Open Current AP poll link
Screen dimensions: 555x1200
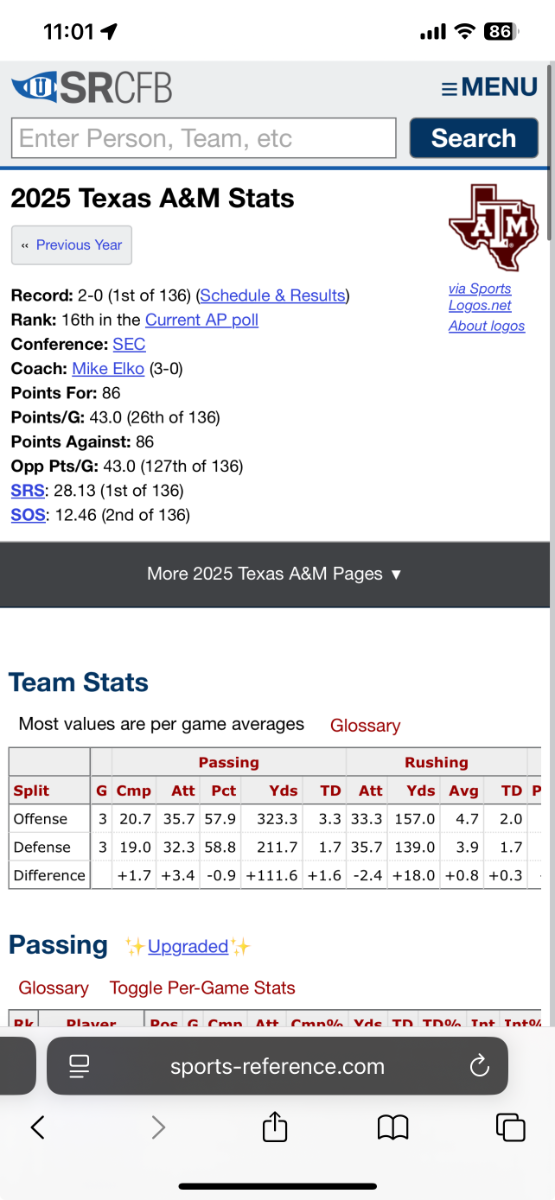[x=202, y=320]
